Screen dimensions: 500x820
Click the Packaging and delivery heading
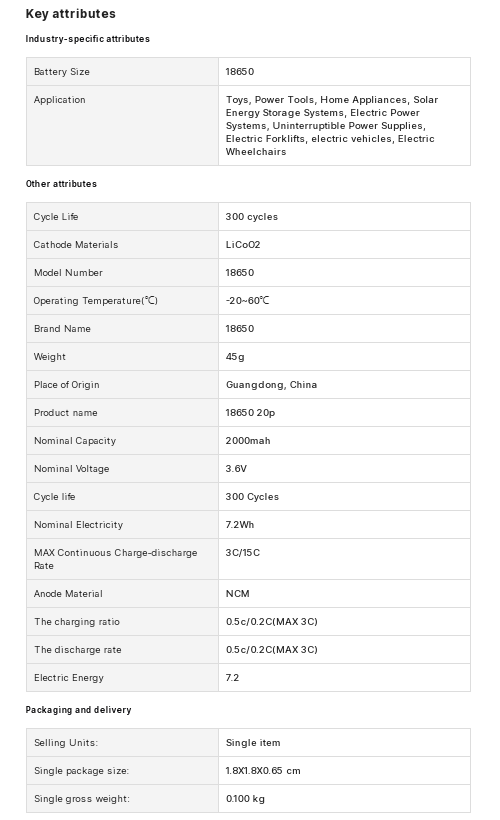tap(78, 710)
